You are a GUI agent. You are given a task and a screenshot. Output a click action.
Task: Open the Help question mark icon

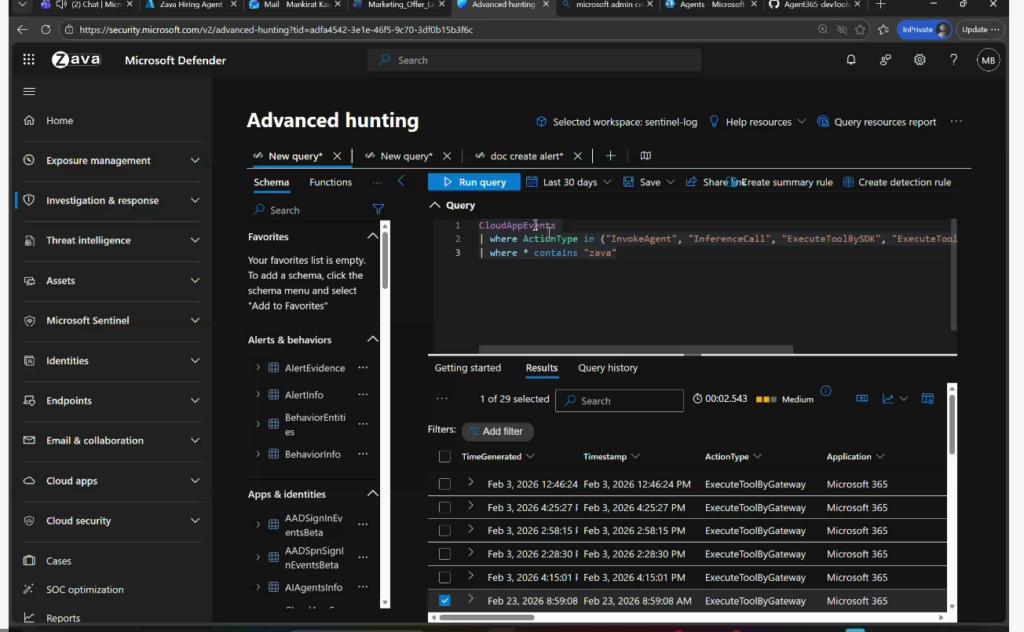pos(953,60)
